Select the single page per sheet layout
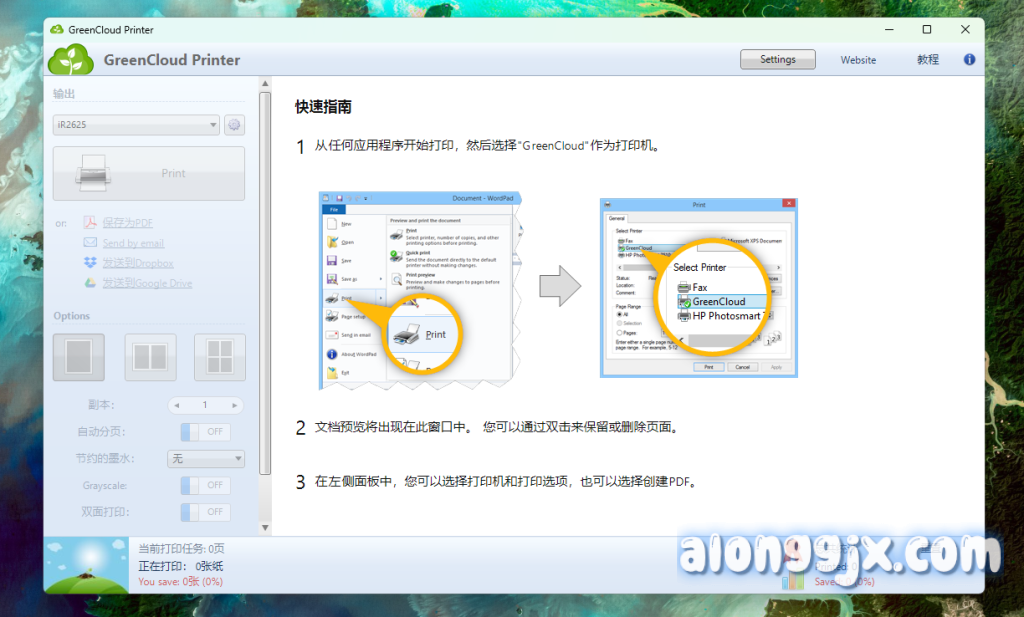Image resolution: width=1024 pixels, height=617 pixels. pos(79,357)
